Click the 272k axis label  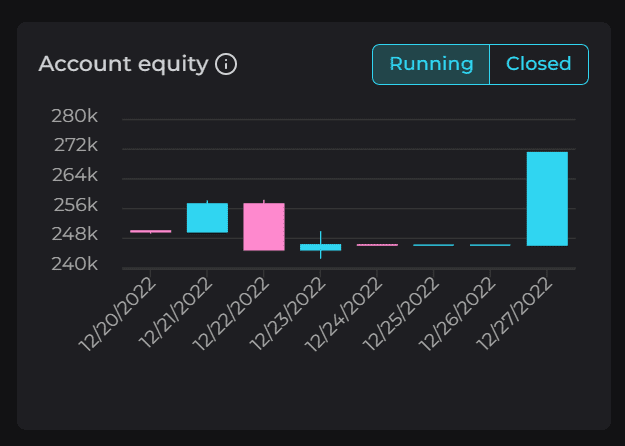coord(76,145)
